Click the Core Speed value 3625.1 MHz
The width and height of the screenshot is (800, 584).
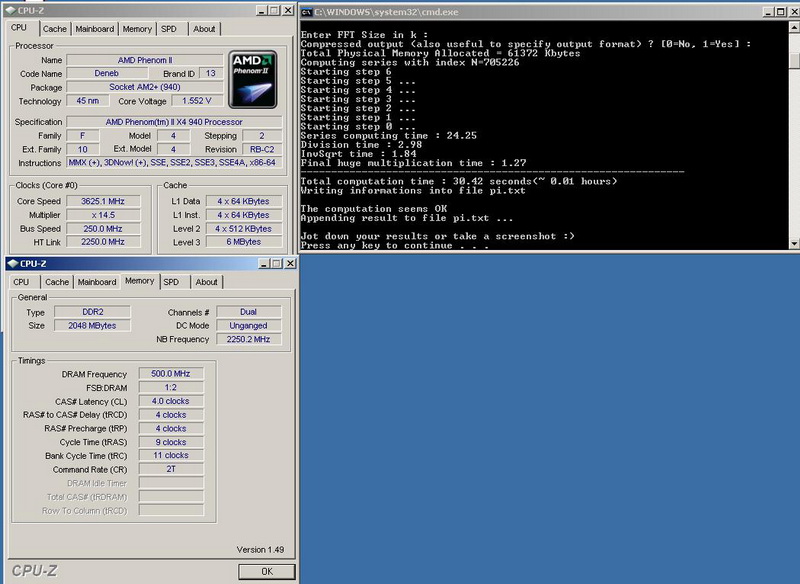[103, 201]
